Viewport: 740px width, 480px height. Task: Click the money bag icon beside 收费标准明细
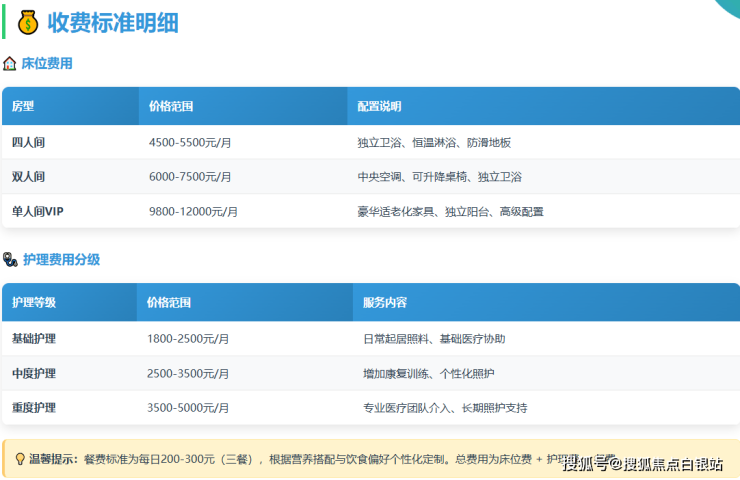(x=27, y=21)
